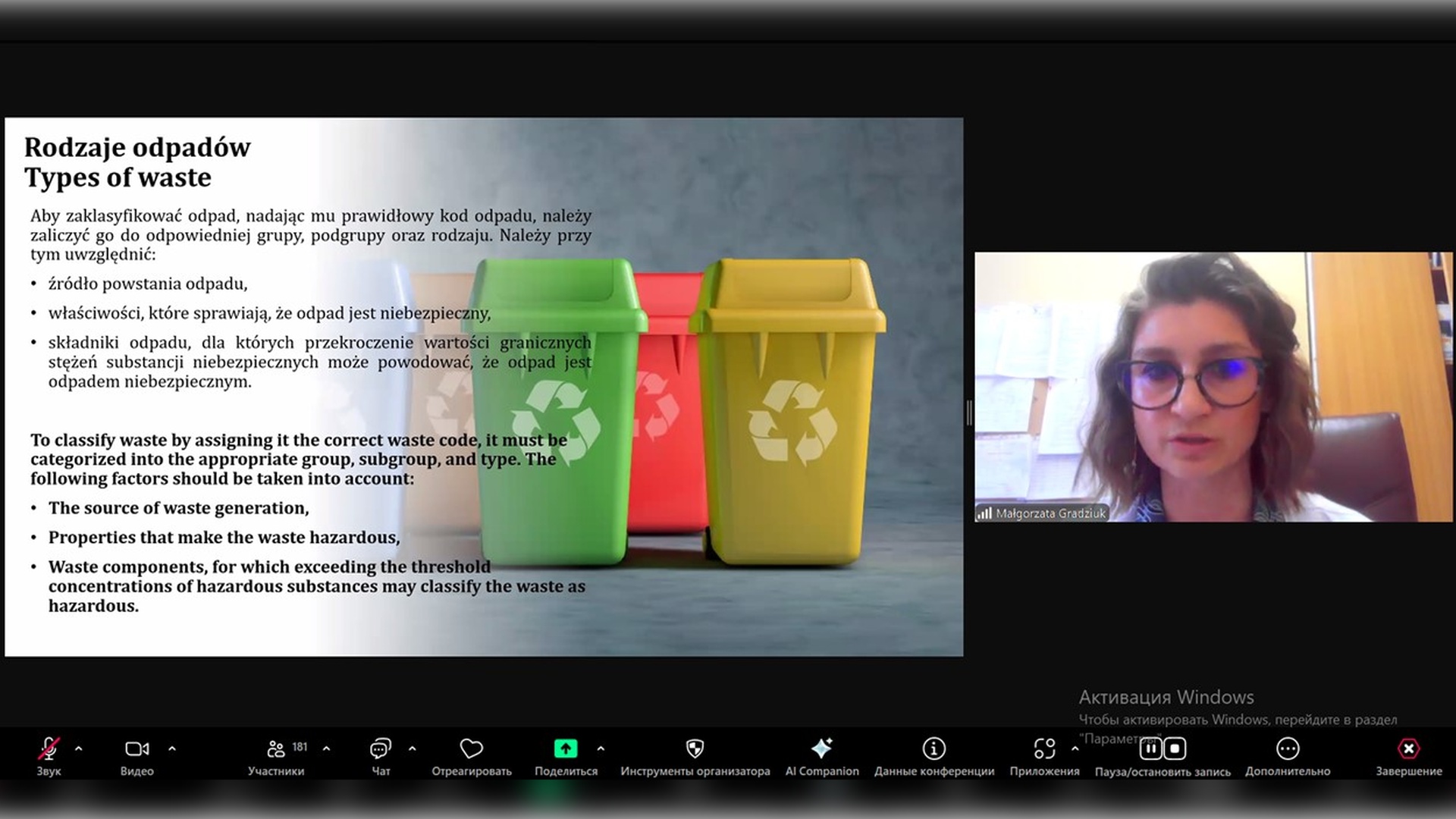Expand video options arrow next to Видео

tap(172, 749)
